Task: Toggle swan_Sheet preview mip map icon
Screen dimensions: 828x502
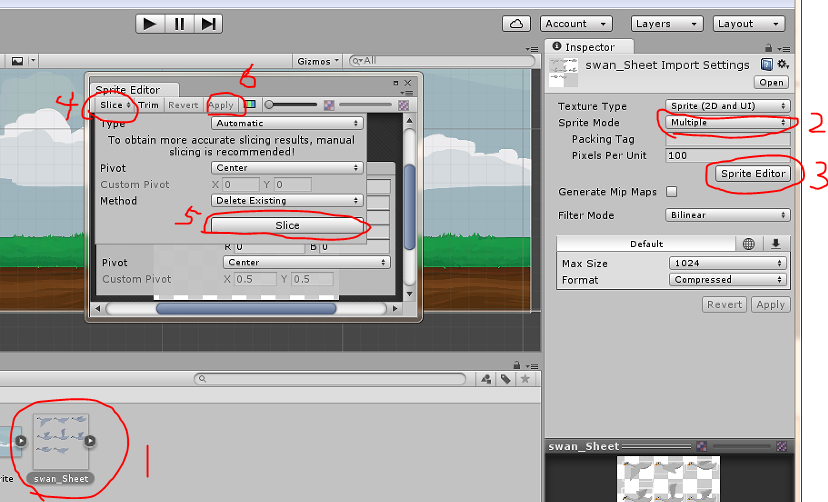Action: [x=782, y=447]
